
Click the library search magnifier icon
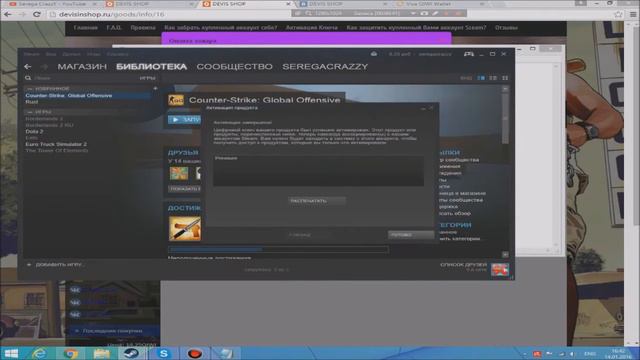tap(28, 78)
